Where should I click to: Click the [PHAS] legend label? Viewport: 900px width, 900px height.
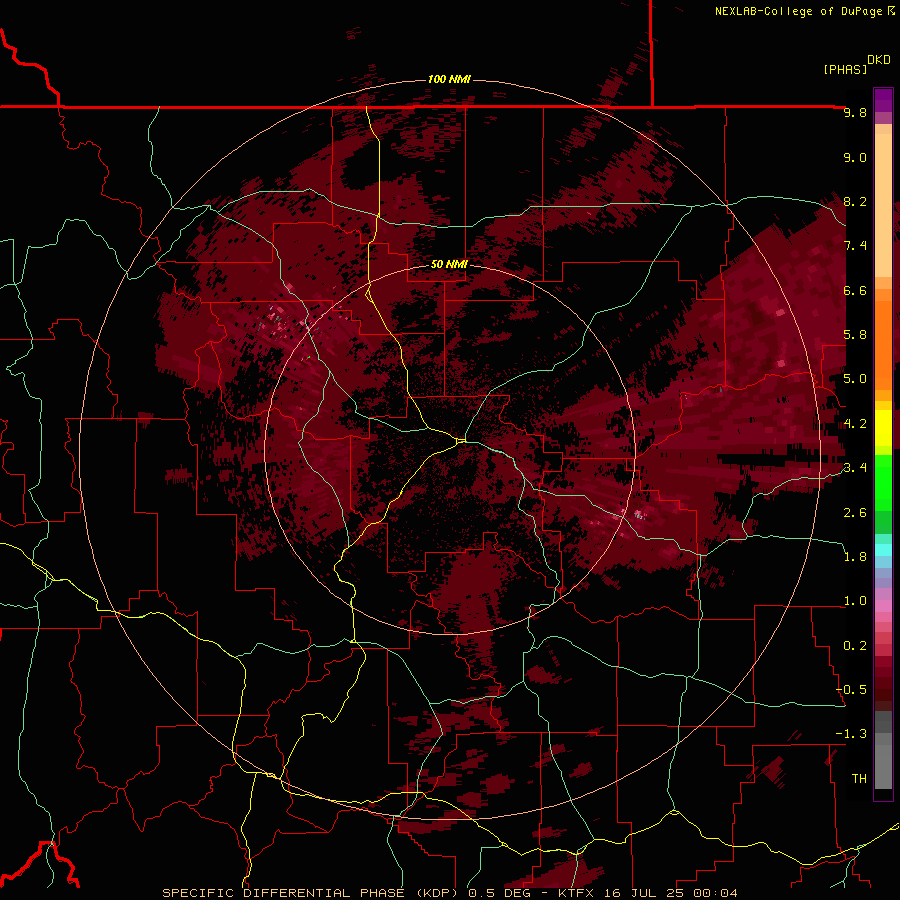click(845, 70)
